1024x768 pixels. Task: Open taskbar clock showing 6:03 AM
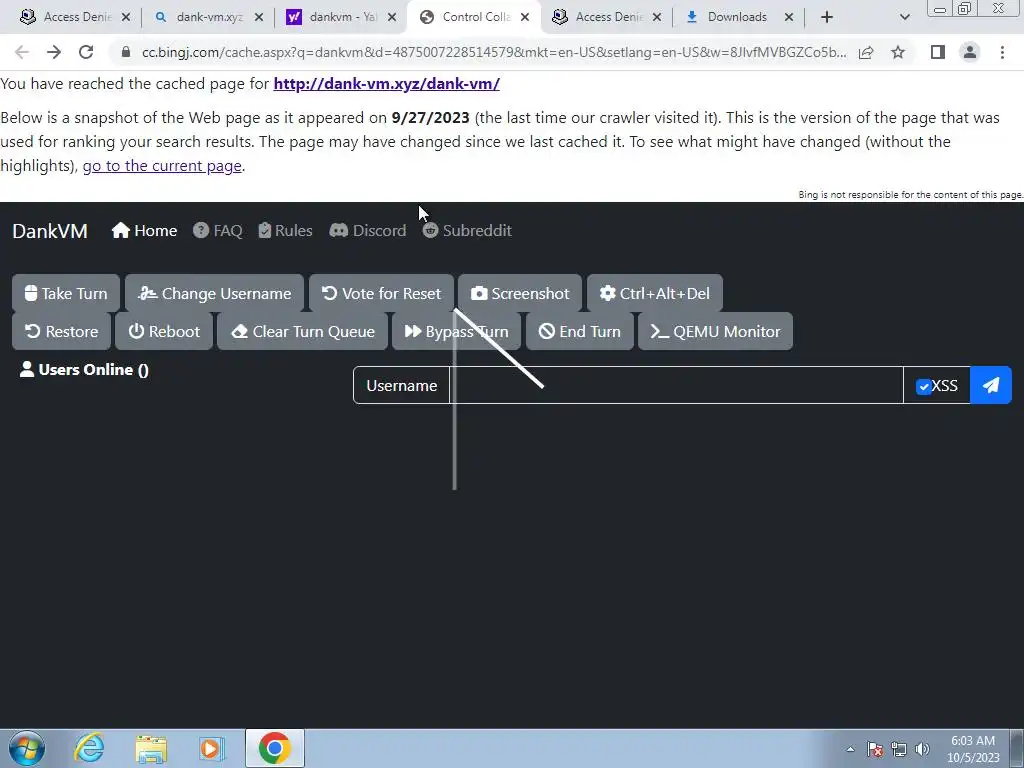tap(973, 749)
